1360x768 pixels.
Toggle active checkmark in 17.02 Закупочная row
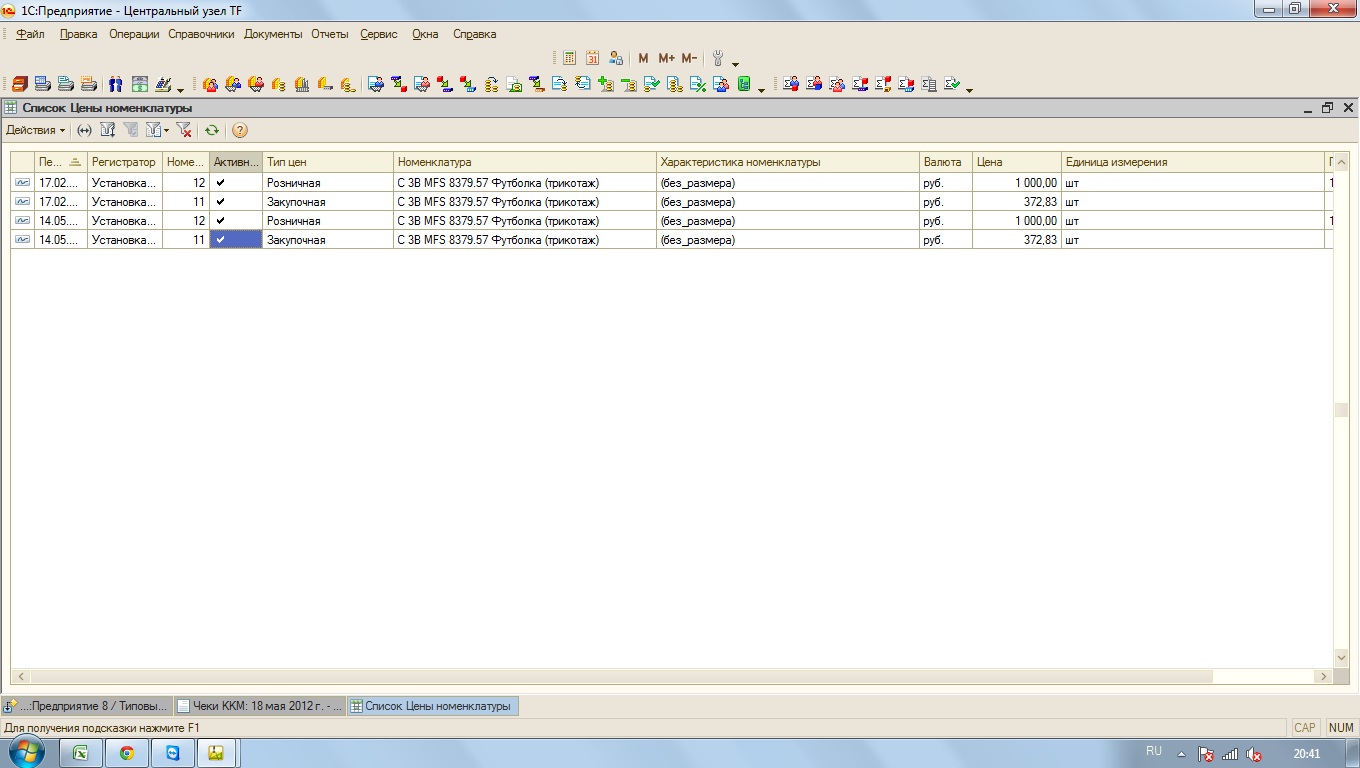[221, 202]
